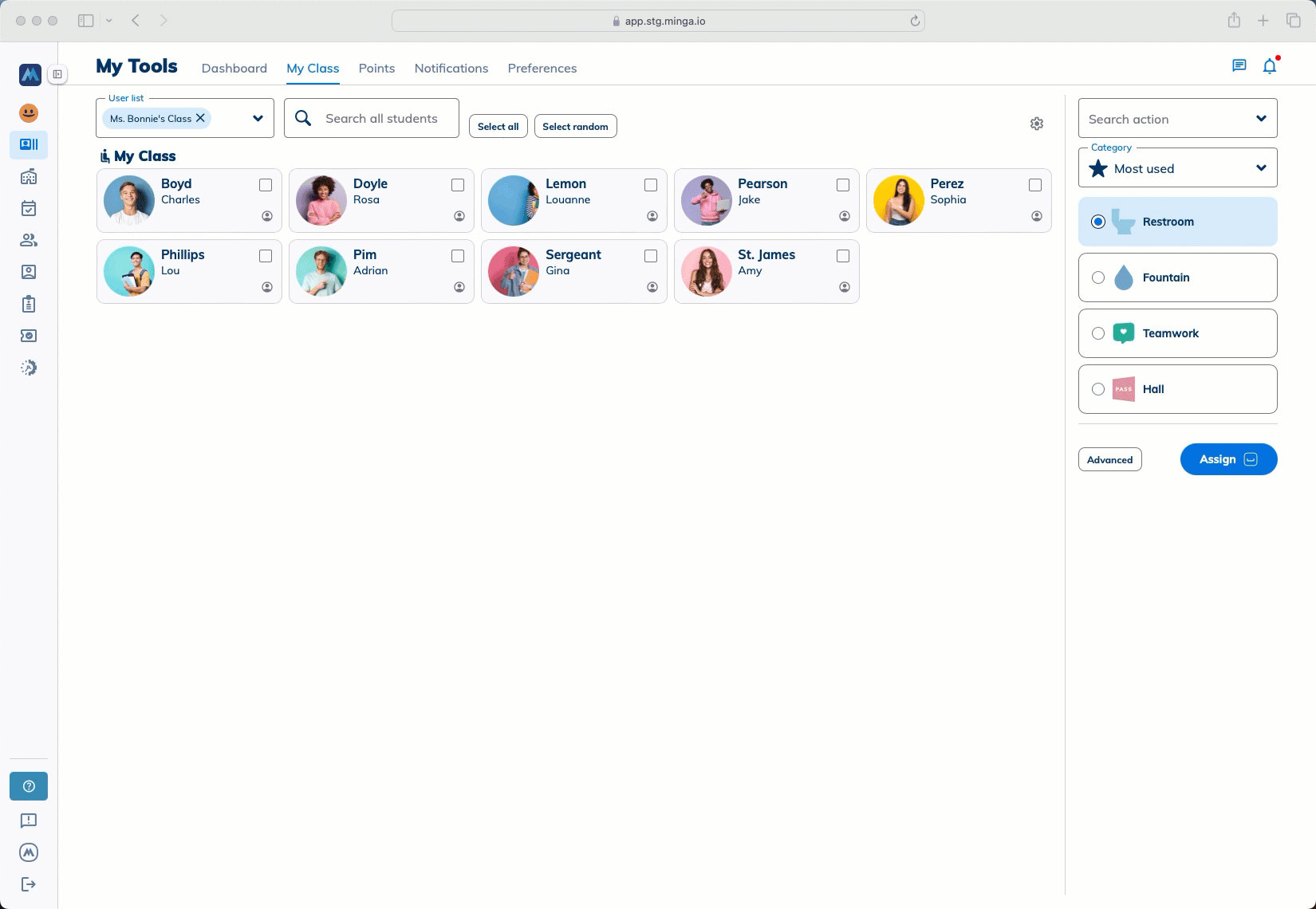Click the profile icon on Boyd Charles card
This screenshot has width=1316, height=909.
tap(267, 216)
